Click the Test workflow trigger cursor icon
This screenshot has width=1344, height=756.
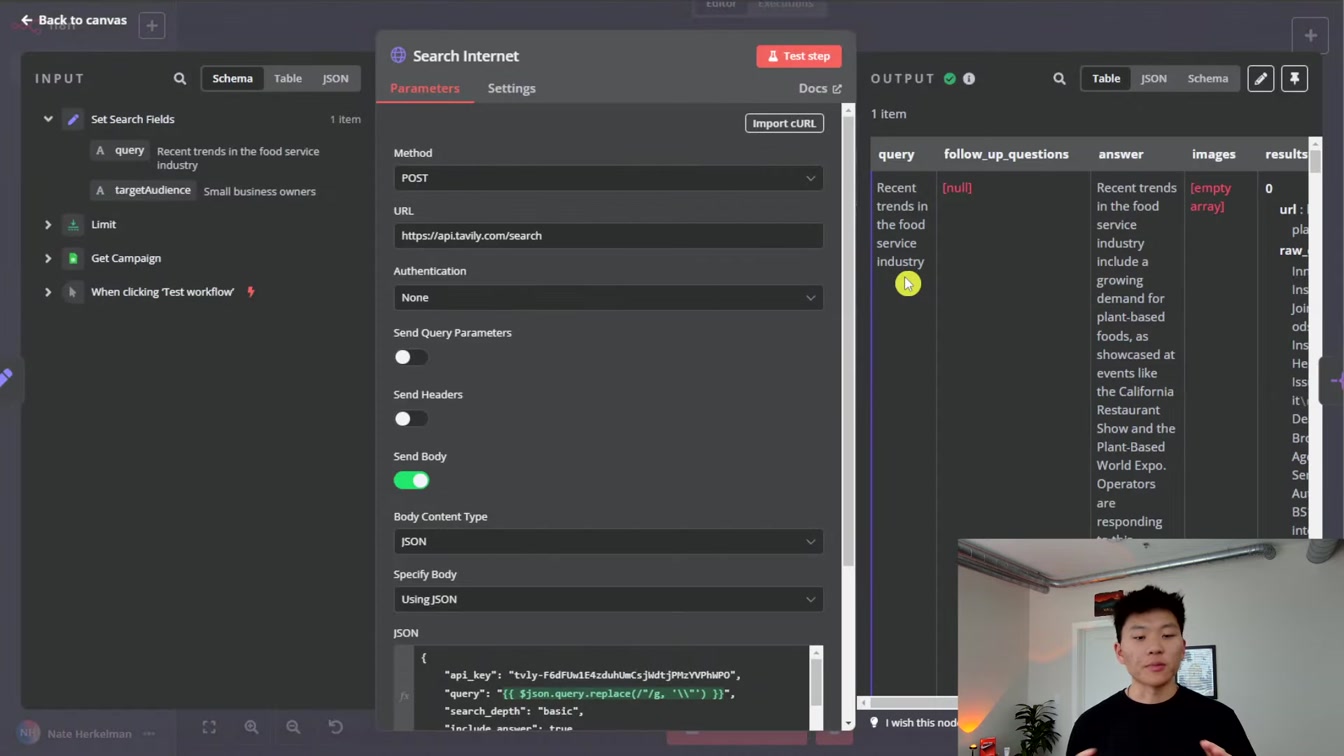(73, 292)
